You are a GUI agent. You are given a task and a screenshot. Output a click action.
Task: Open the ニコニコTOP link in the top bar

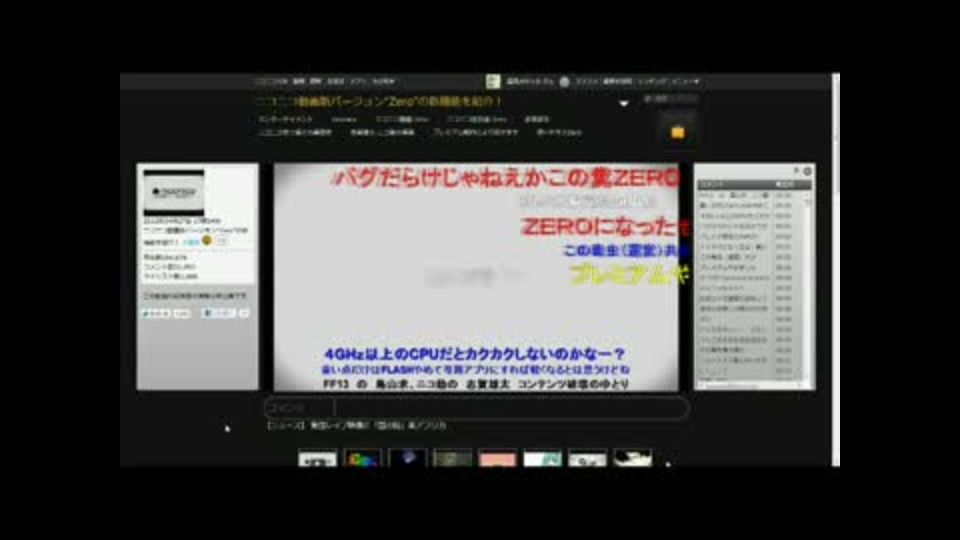271,81
